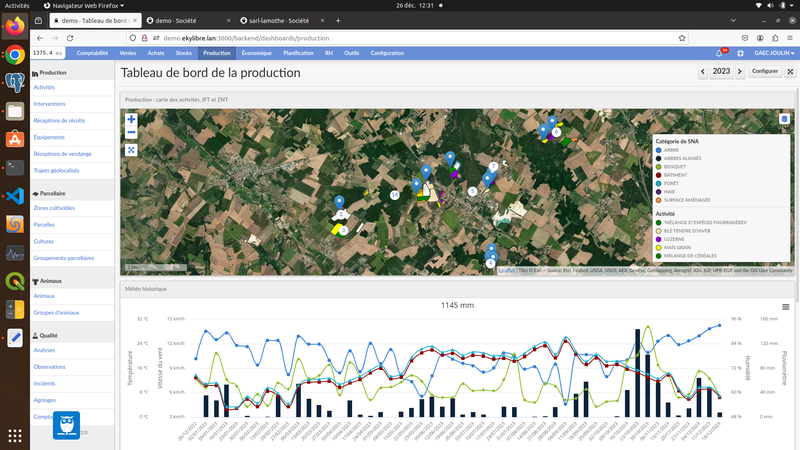Toggle fullscreen view of the map
This screenshot has width=800, height=450.
point(131,150)
